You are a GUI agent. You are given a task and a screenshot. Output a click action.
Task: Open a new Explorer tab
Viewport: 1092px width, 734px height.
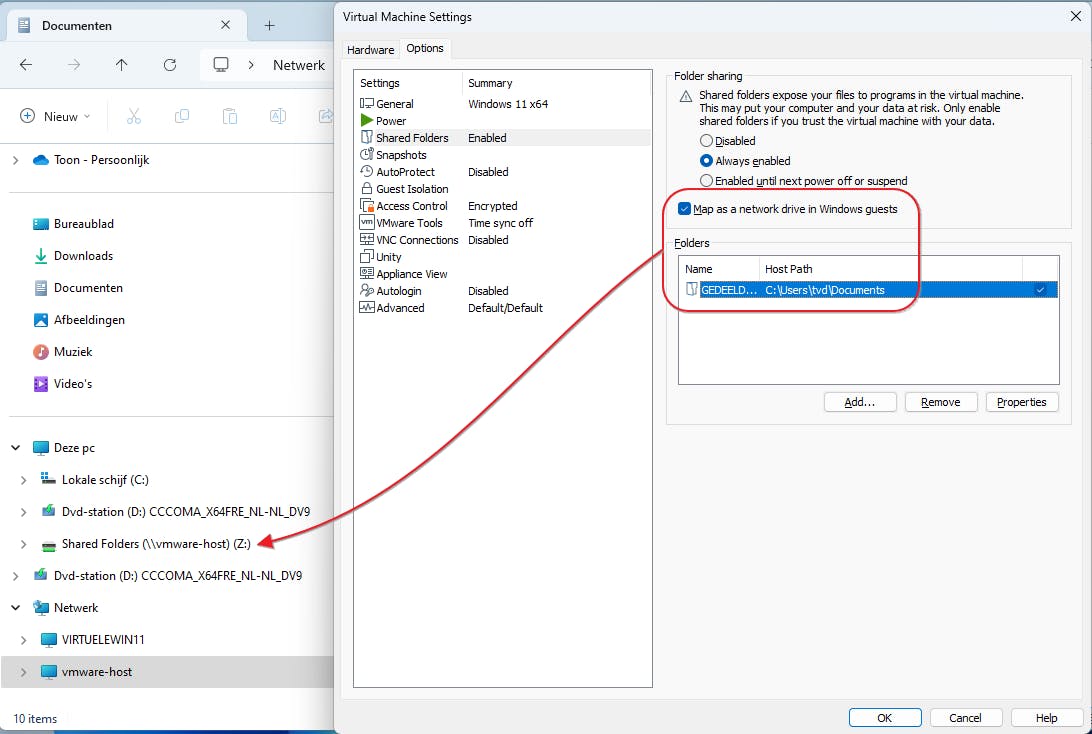point(270,26)
